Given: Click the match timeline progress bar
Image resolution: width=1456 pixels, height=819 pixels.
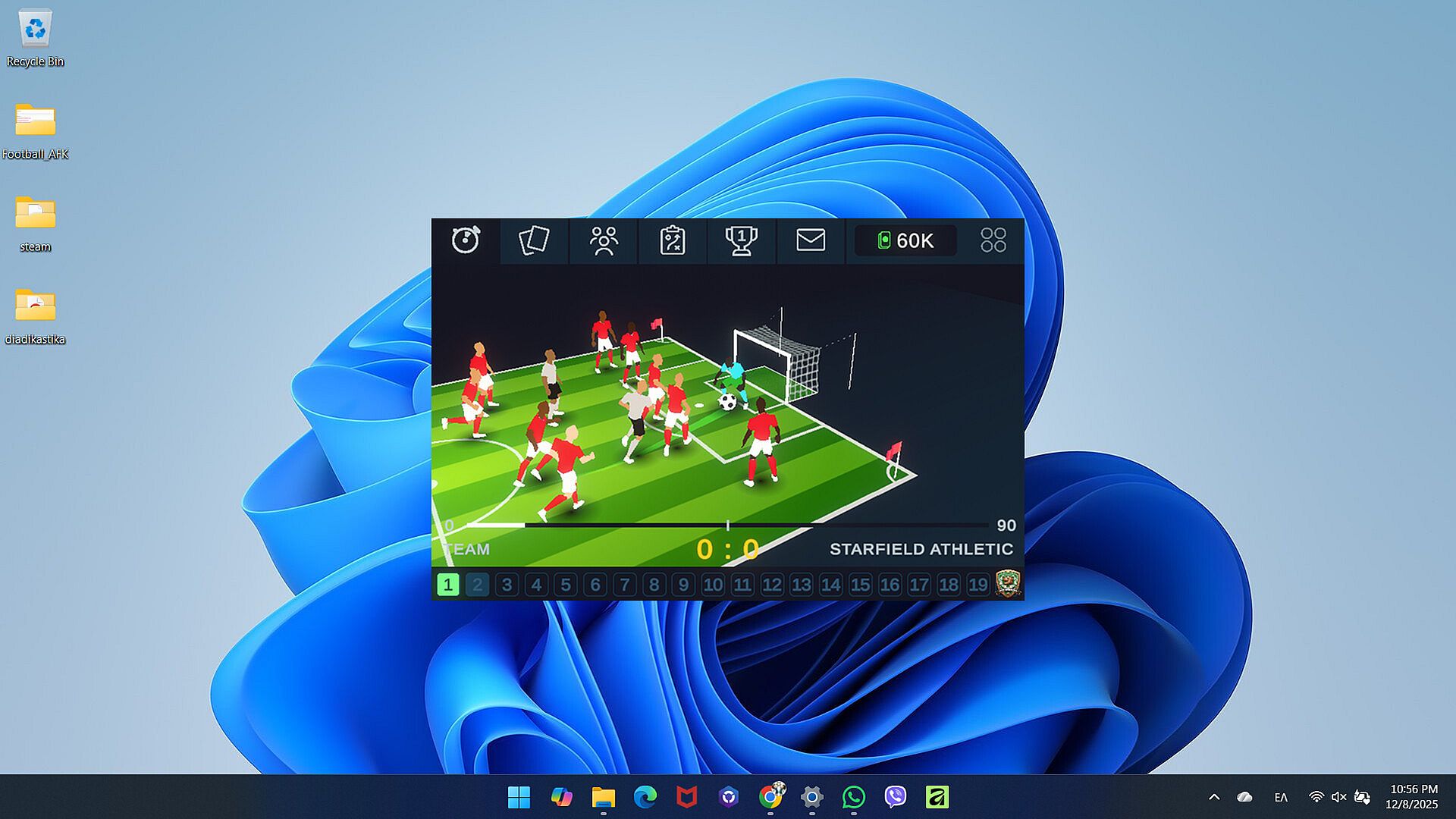Looking at the screenshot, I should (727, 525).
